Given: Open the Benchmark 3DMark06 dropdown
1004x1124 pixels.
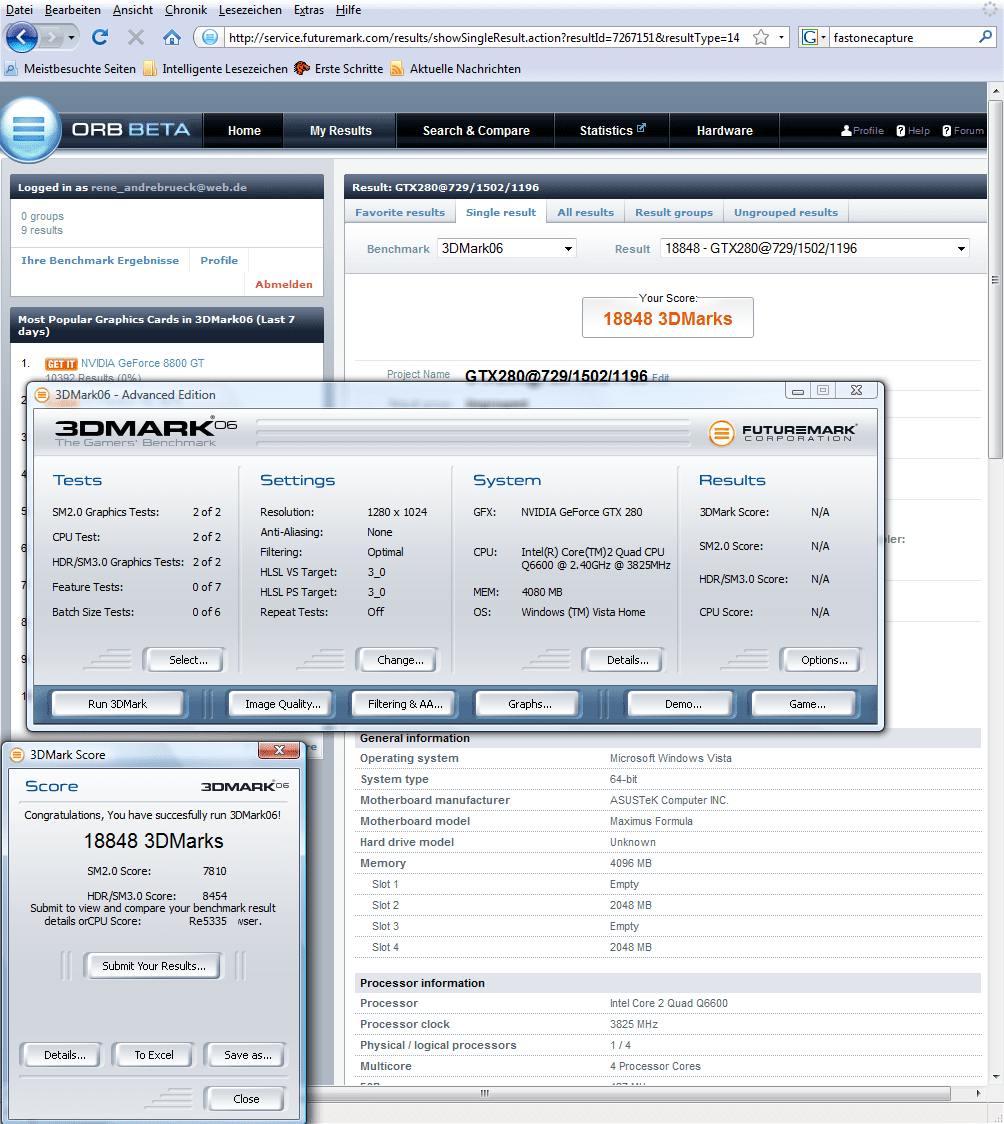Looking at the screenshot, I should click(x=507, y=249).
